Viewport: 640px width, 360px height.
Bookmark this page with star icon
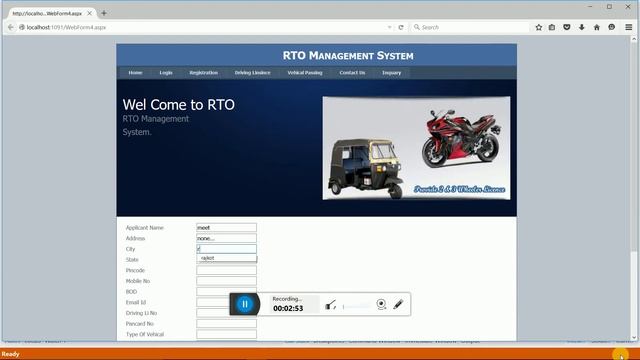click(539, 27)
